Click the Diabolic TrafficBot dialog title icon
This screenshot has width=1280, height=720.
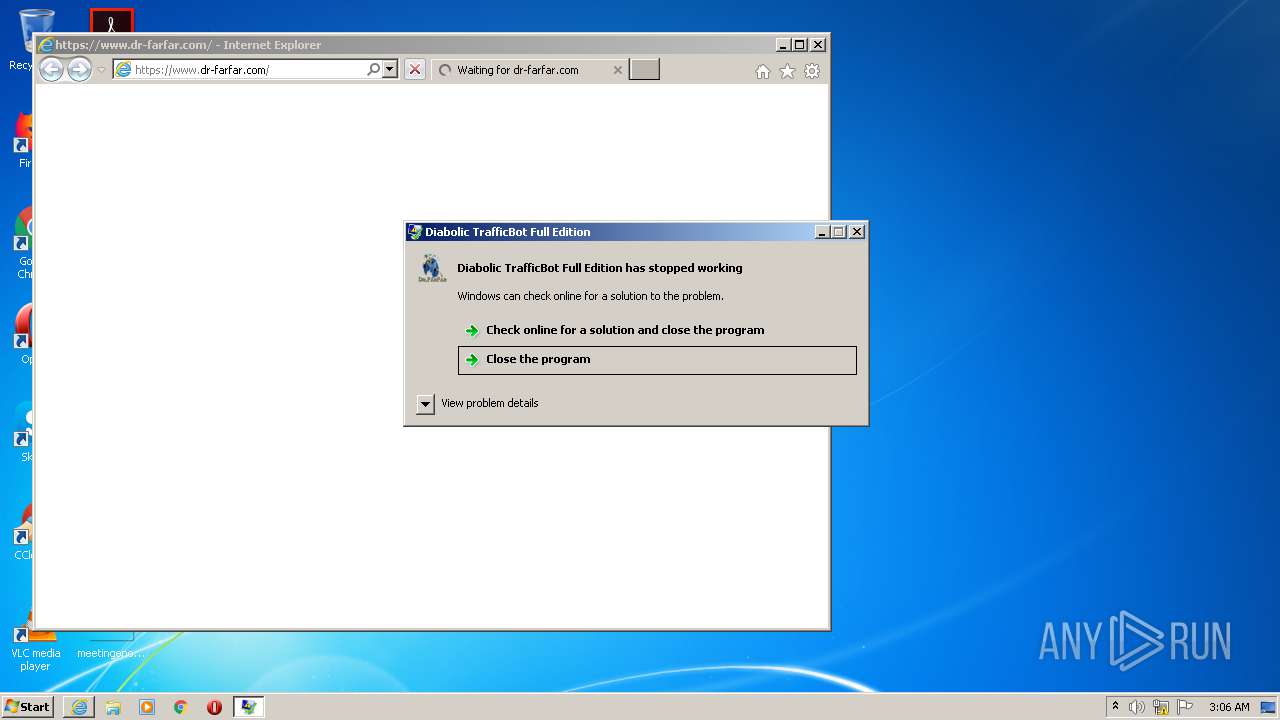pos(415,232)
